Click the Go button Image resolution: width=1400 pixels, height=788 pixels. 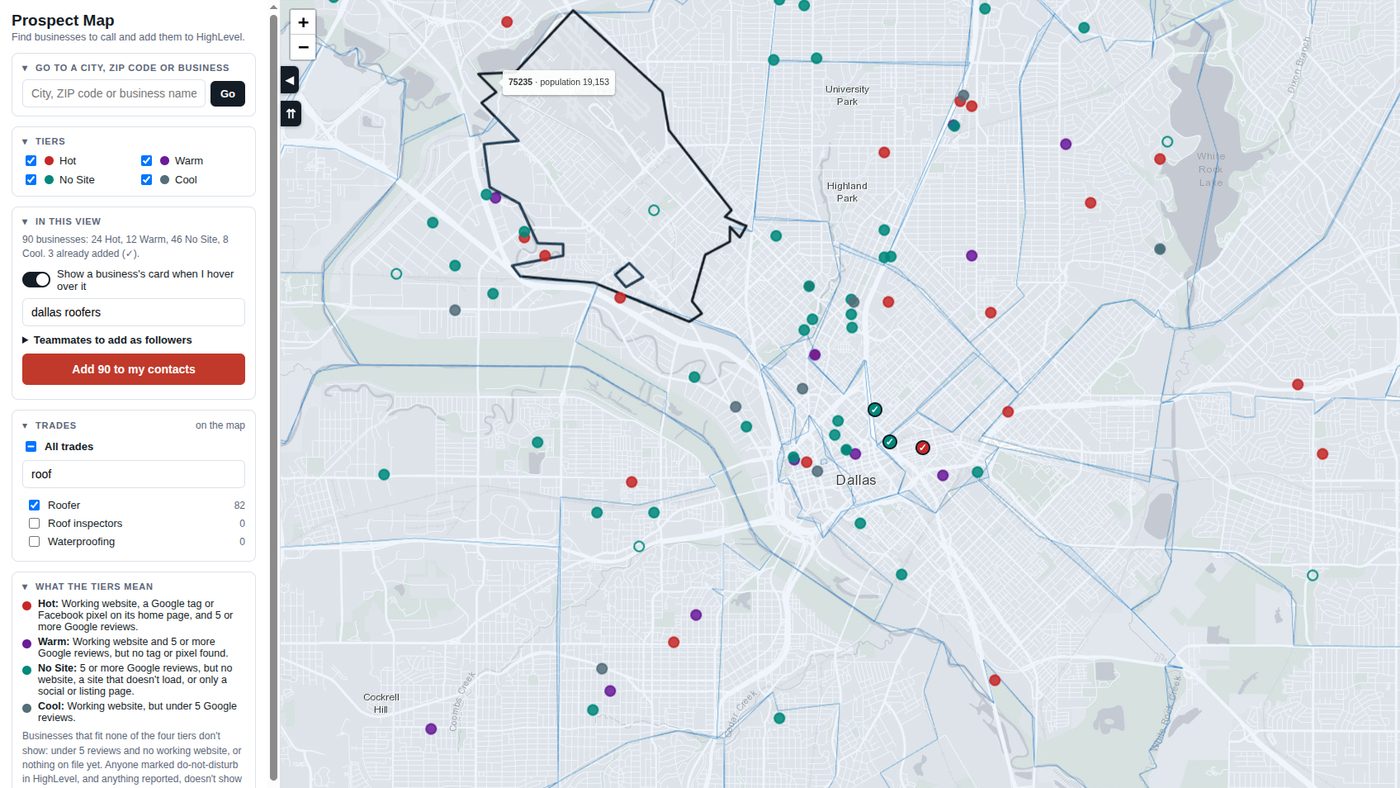(x=228, y=94)
